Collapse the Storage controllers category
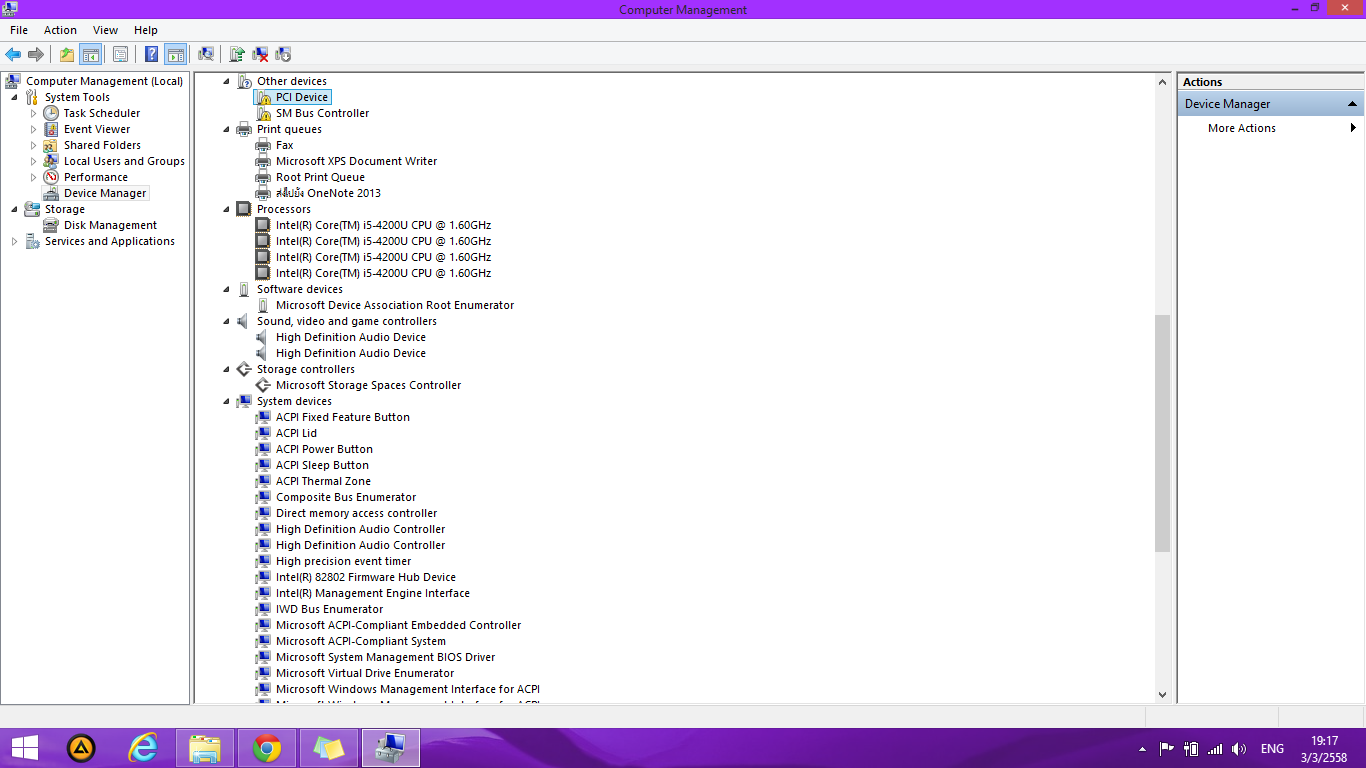The width and height of the screenshot is (1366, 768). 226,369
